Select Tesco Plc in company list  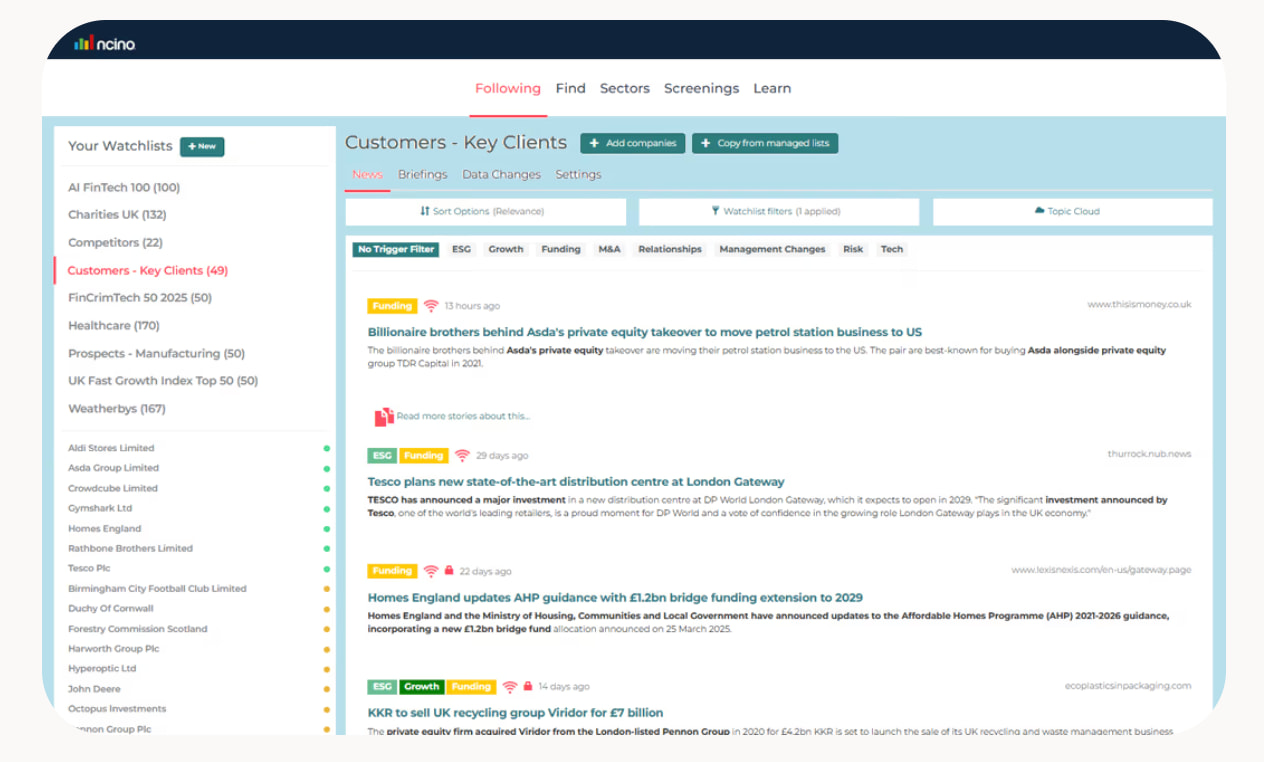pyautogui.click(x=89, y=568)
